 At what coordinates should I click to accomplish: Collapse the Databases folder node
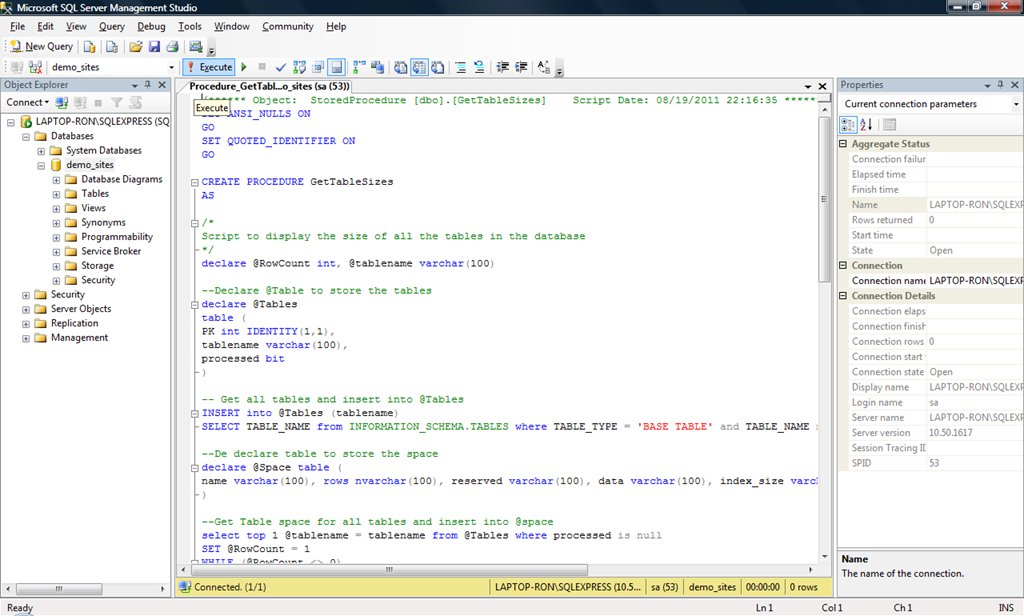(x=26, y=137)
